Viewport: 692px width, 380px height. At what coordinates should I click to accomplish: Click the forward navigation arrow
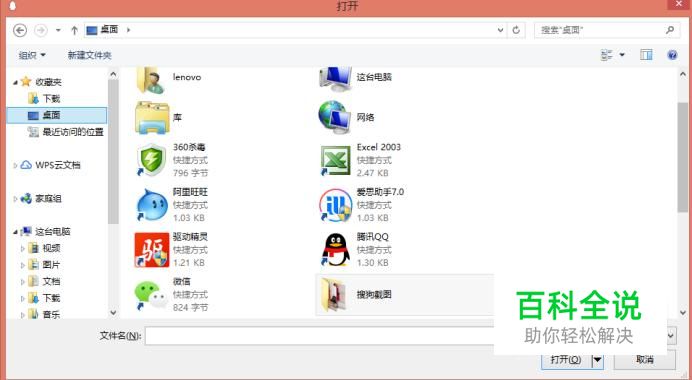(41, 30)
